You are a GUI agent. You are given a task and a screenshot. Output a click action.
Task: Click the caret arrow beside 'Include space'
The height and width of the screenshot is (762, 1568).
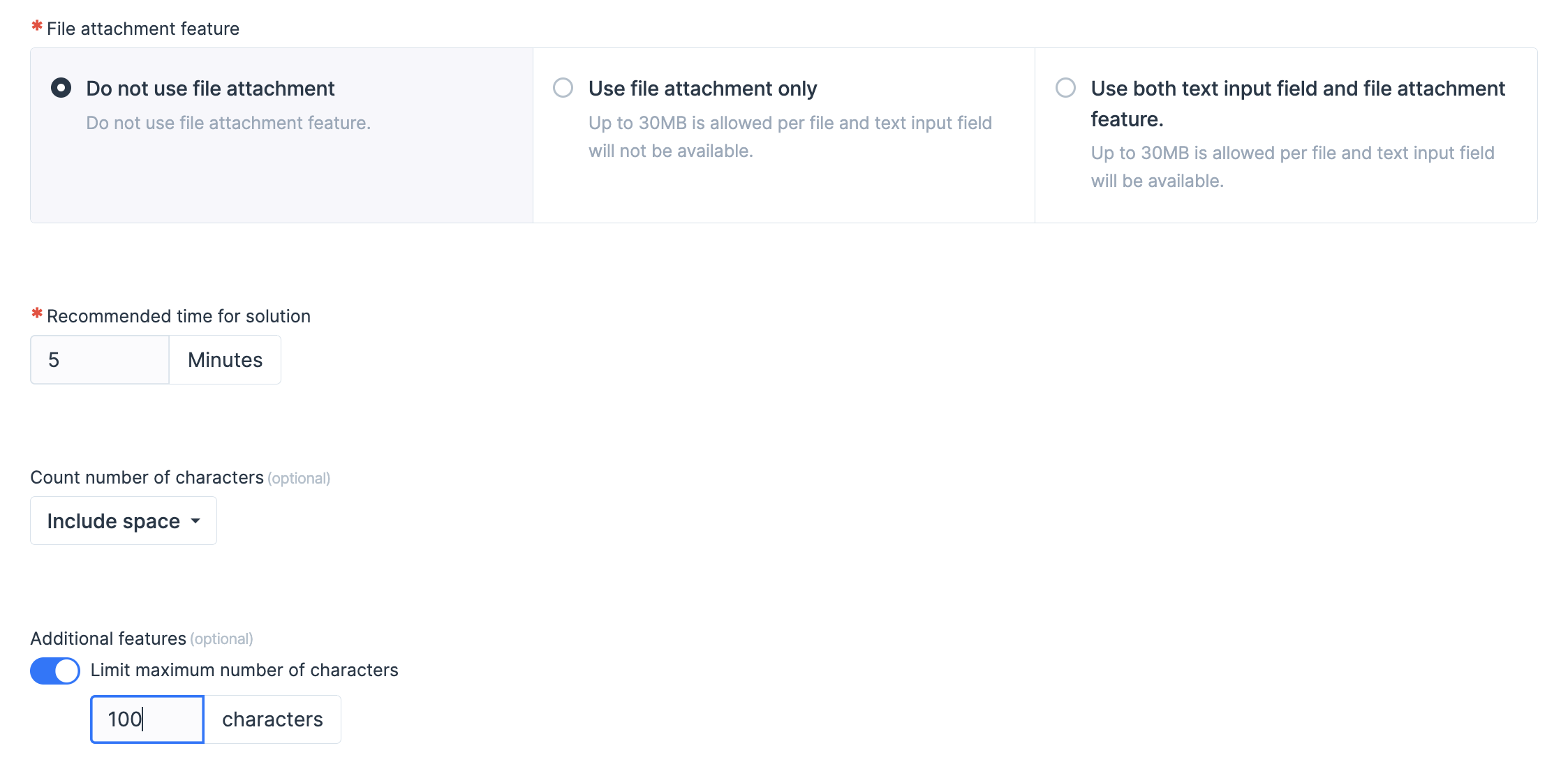pos(195,521)
